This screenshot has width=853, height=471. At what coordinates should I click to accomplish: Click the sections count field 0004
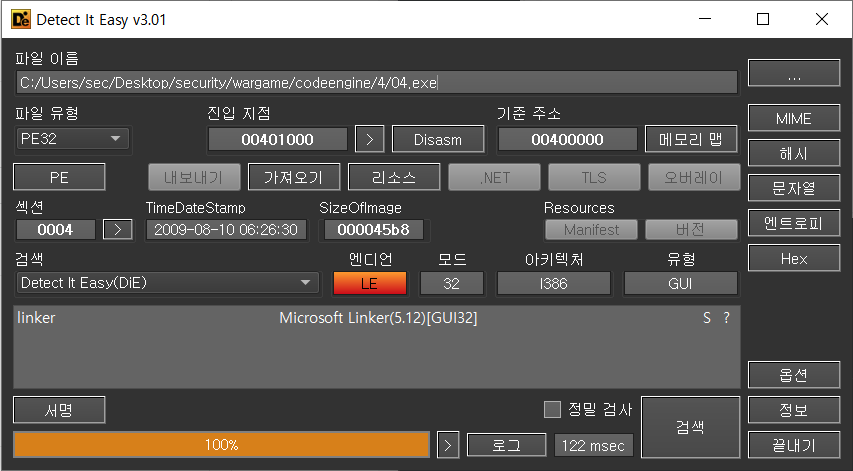(55, 230)
